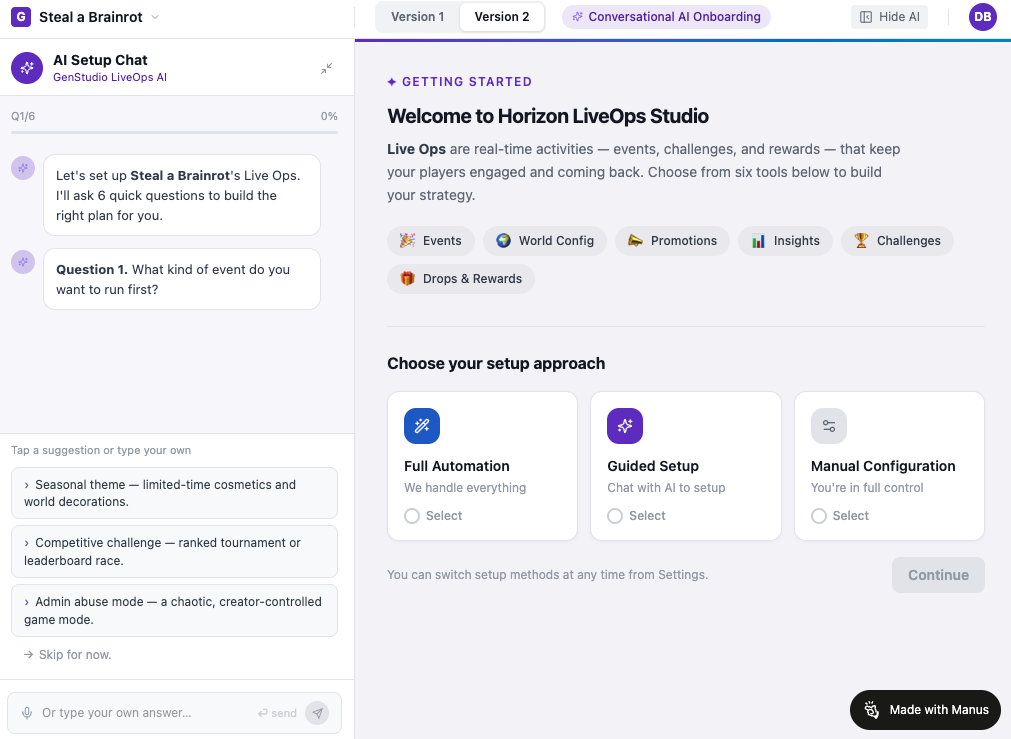1011x739 pixels.
Task: Click the Guided Setup sparkle icon
Action: (625, 426)
